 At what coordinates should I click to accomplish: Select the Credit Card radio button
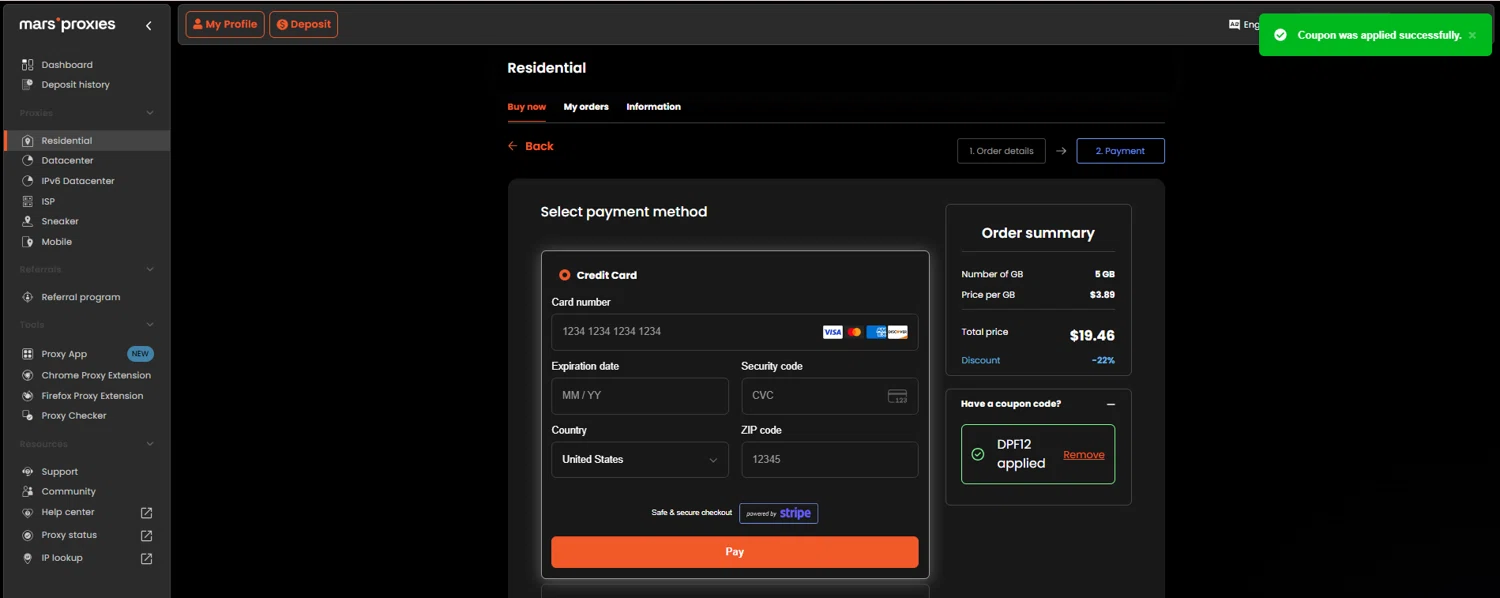[x=565, y=275]
